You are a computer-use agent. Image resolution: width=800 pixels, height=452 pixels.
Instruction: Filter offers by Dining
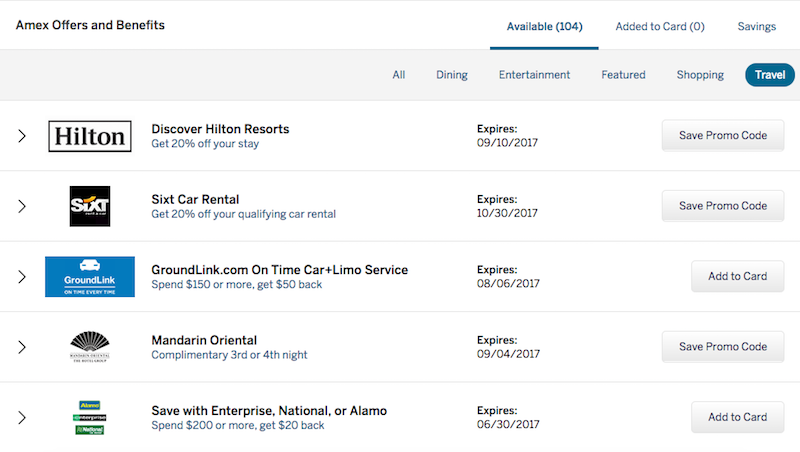point(452,75)
